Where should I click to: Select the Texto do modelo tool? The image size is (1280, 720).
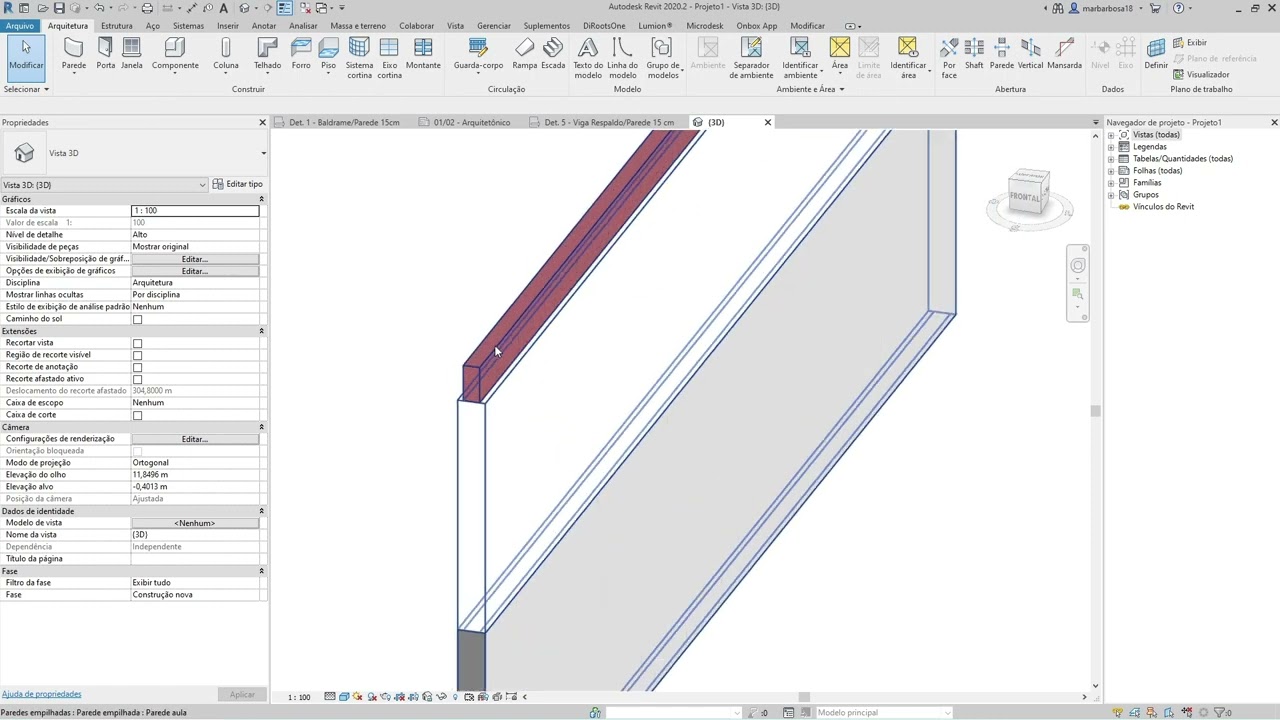click(588, 58)
